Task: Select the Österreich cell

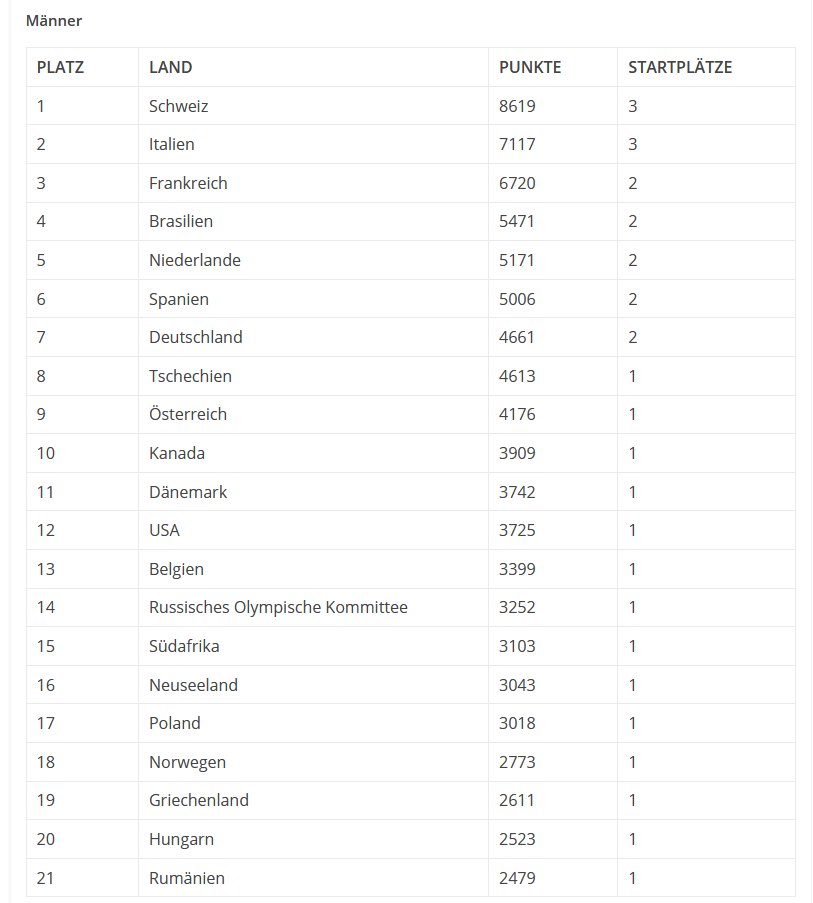Action: pyautogui.click(x=188, y=414)
